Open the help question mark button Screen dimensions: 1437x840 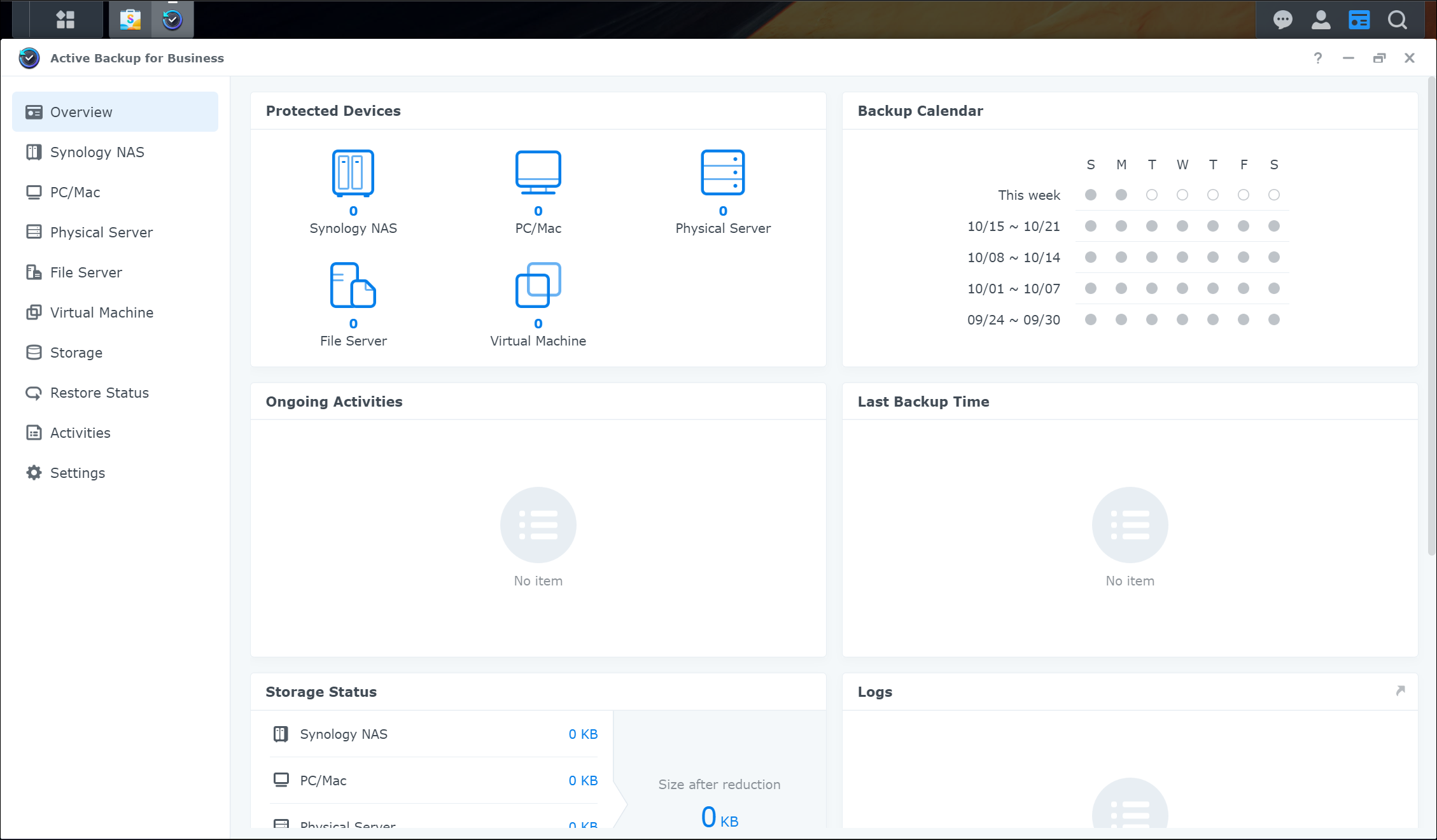(1317, 58)
